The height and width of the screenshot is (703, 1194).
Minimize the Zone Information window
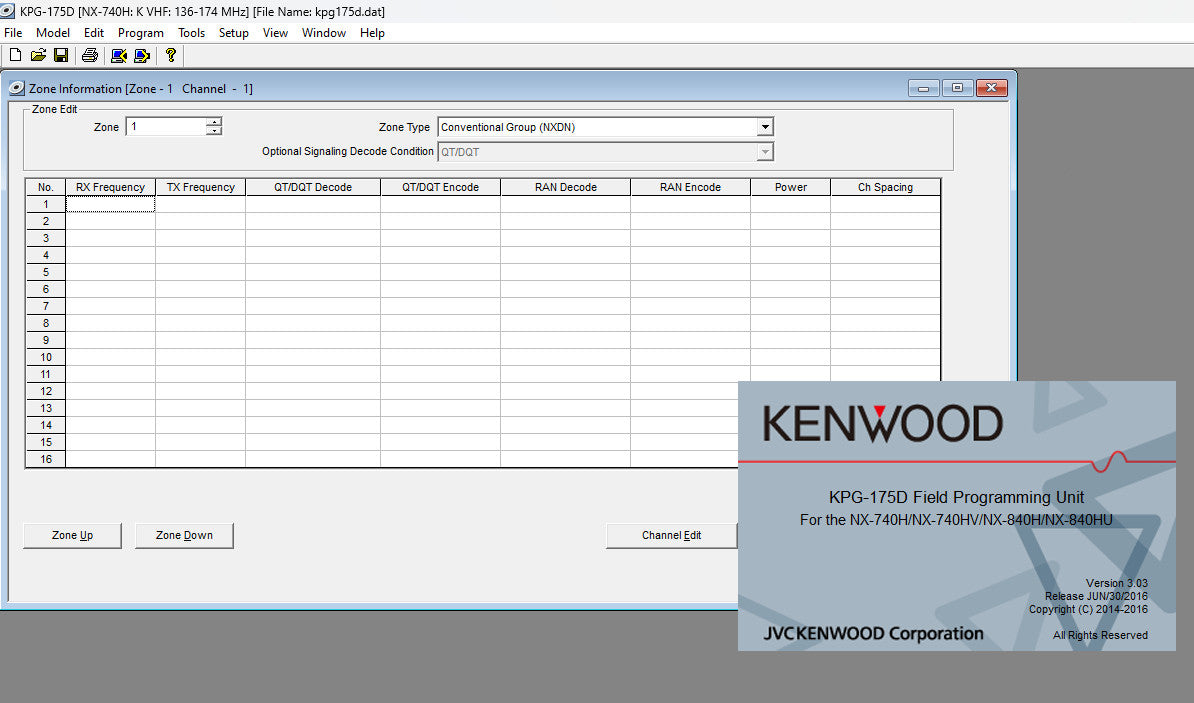[x=924, y=88]
